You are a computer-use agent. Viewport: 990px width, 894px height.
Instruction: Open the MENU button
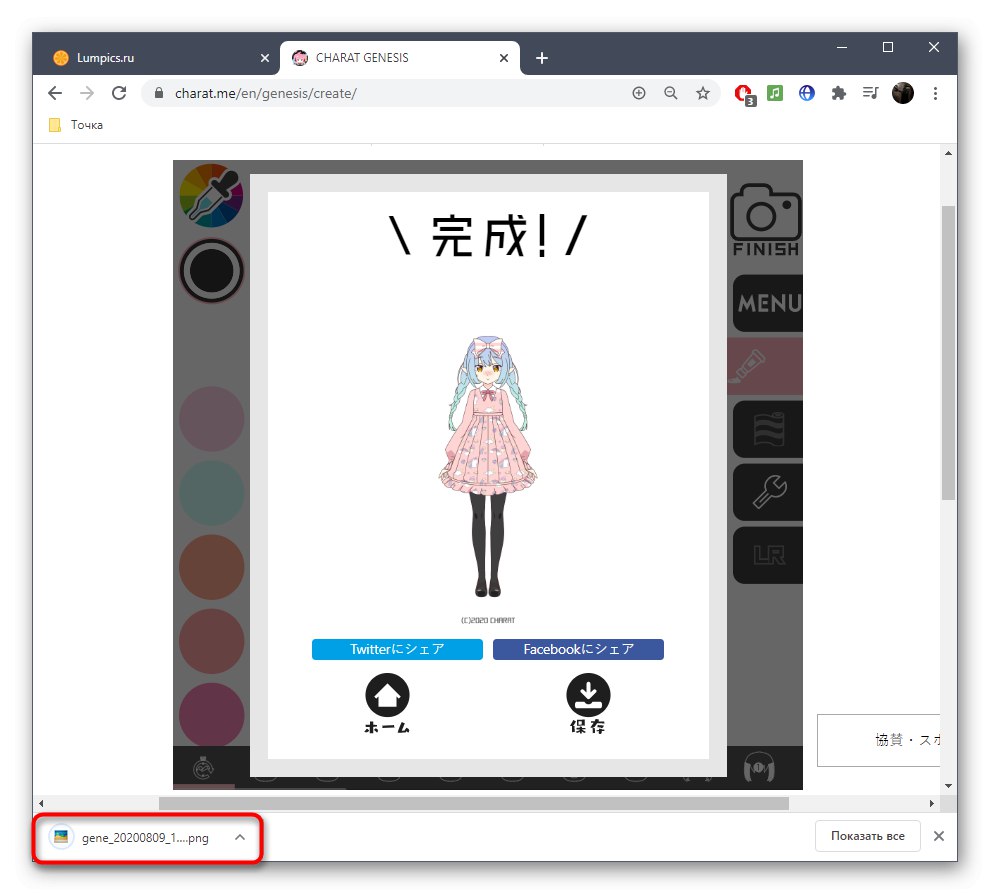click(x=768, y=303)
